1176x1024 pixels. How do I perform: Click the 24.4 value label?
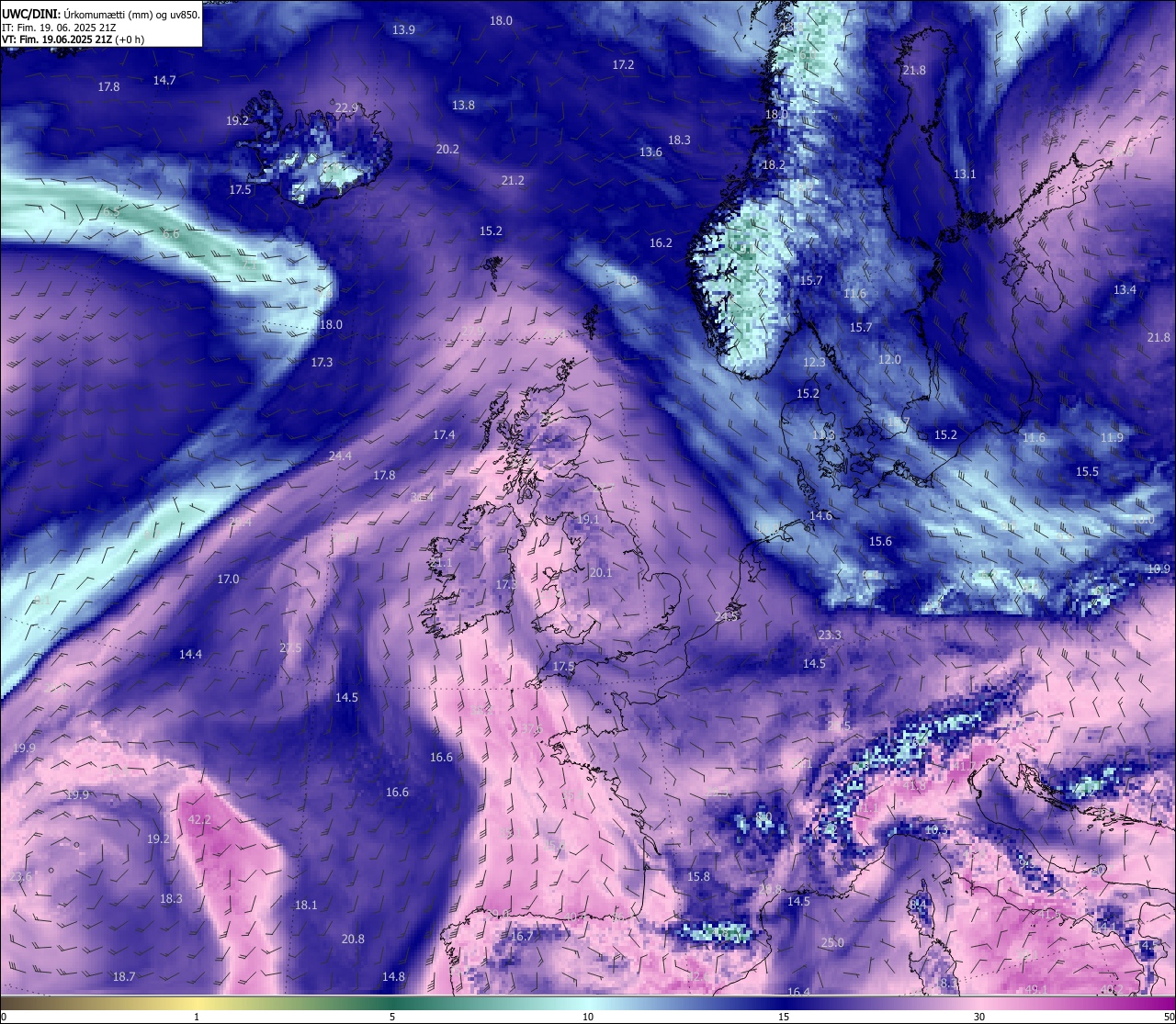click(x=340, y=456)
